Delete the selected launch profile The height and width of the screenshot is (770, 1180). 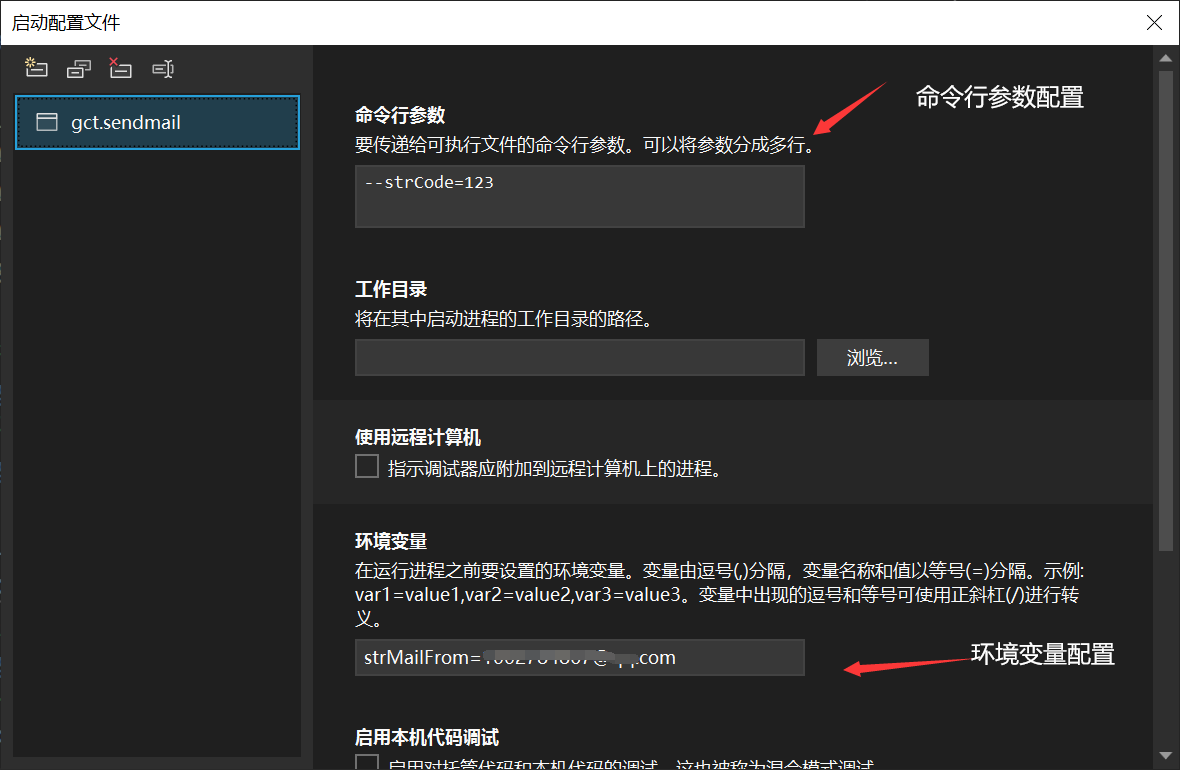120,68
